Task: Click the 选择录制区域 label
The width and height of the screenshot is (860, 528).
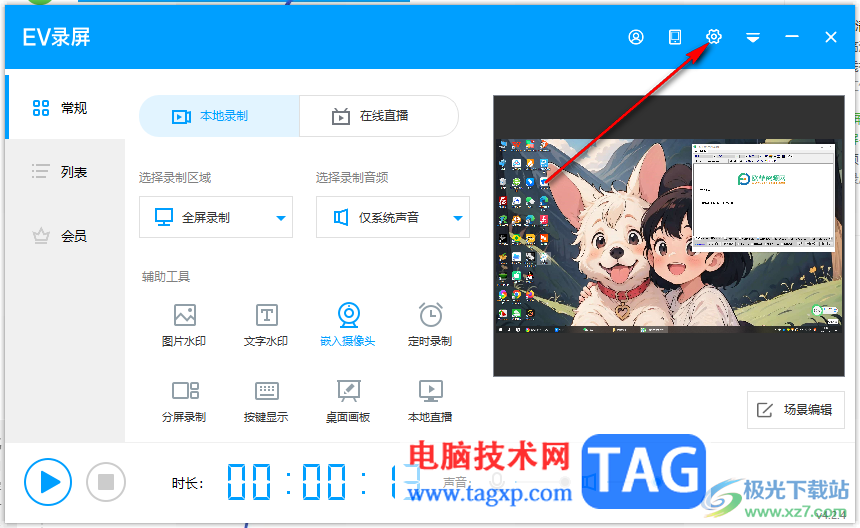Action: (x=175, y=178)
